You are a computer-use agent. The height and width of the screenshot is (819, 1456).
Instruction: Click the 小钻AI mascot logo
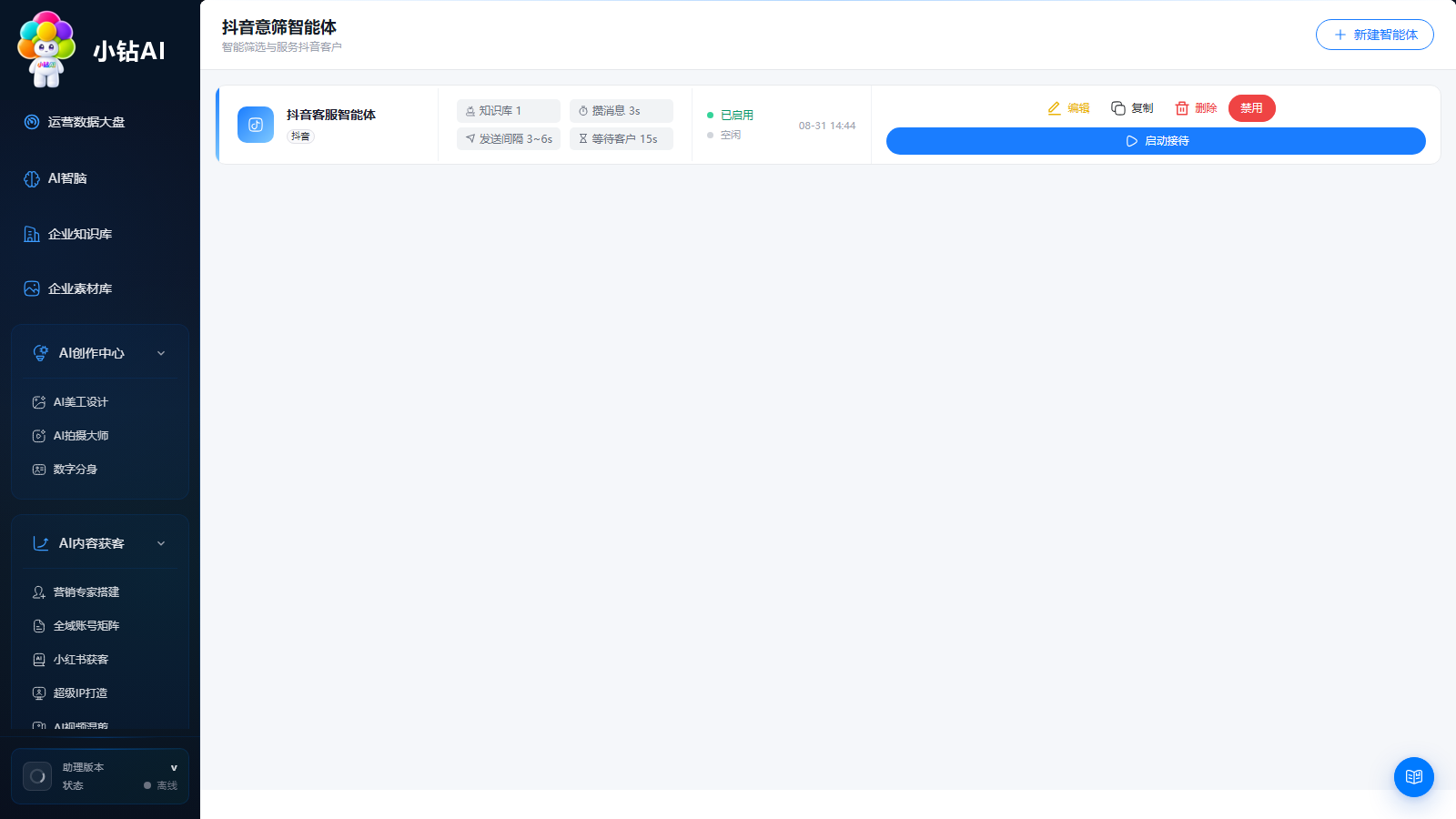click(46, 49)
